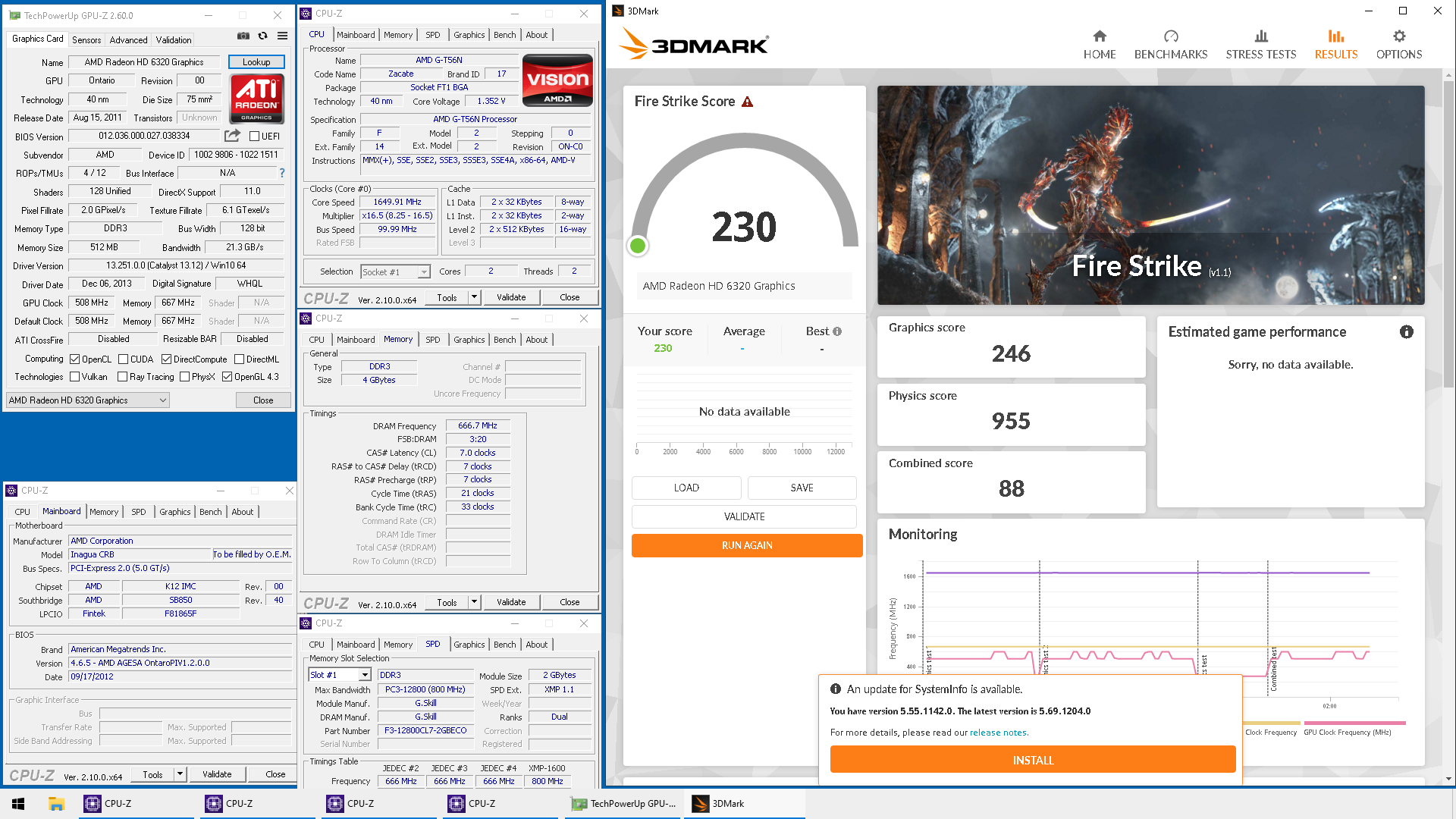The height and width of the screenshot is (819, 1456).
Task: Click the BIOS share/export icon in GPU-Z
Action: [x=232, y=136]
